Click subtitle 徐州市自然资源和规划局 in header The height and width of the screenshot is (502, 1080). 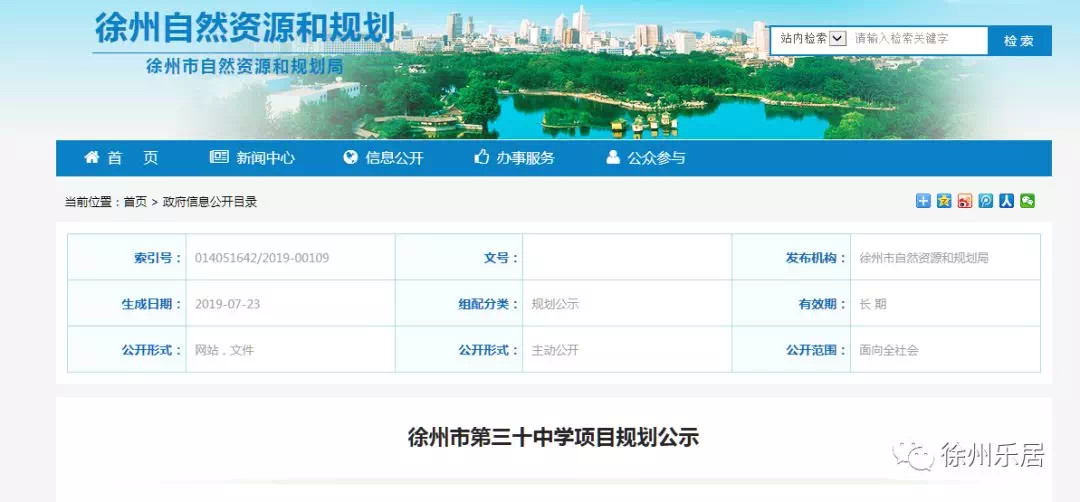tap(245, 66)
